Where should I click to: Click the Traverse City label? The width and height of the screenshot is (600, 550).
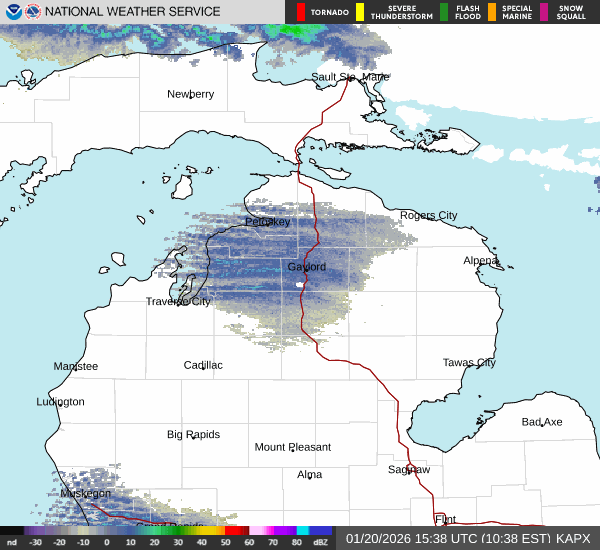coord(178,301)
